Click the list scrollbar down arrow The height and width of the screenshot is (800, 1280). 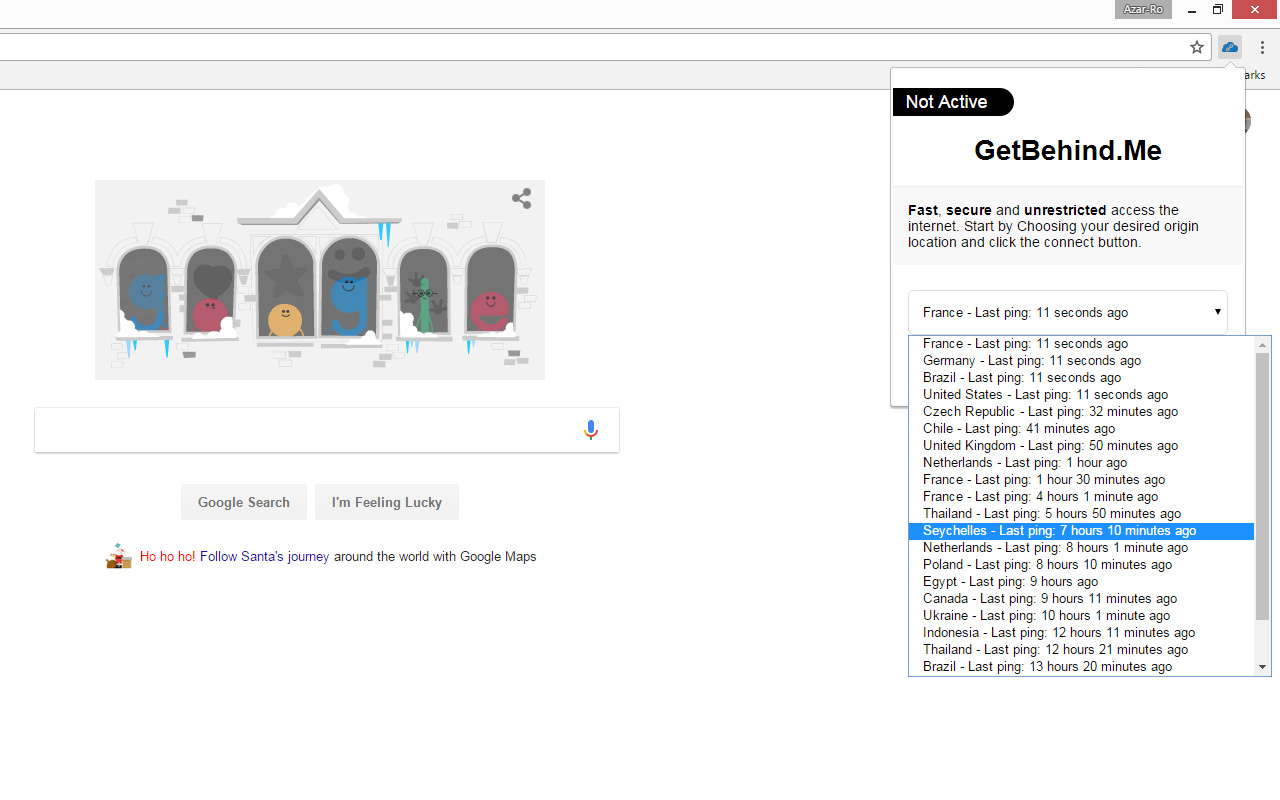(1262, 667)
